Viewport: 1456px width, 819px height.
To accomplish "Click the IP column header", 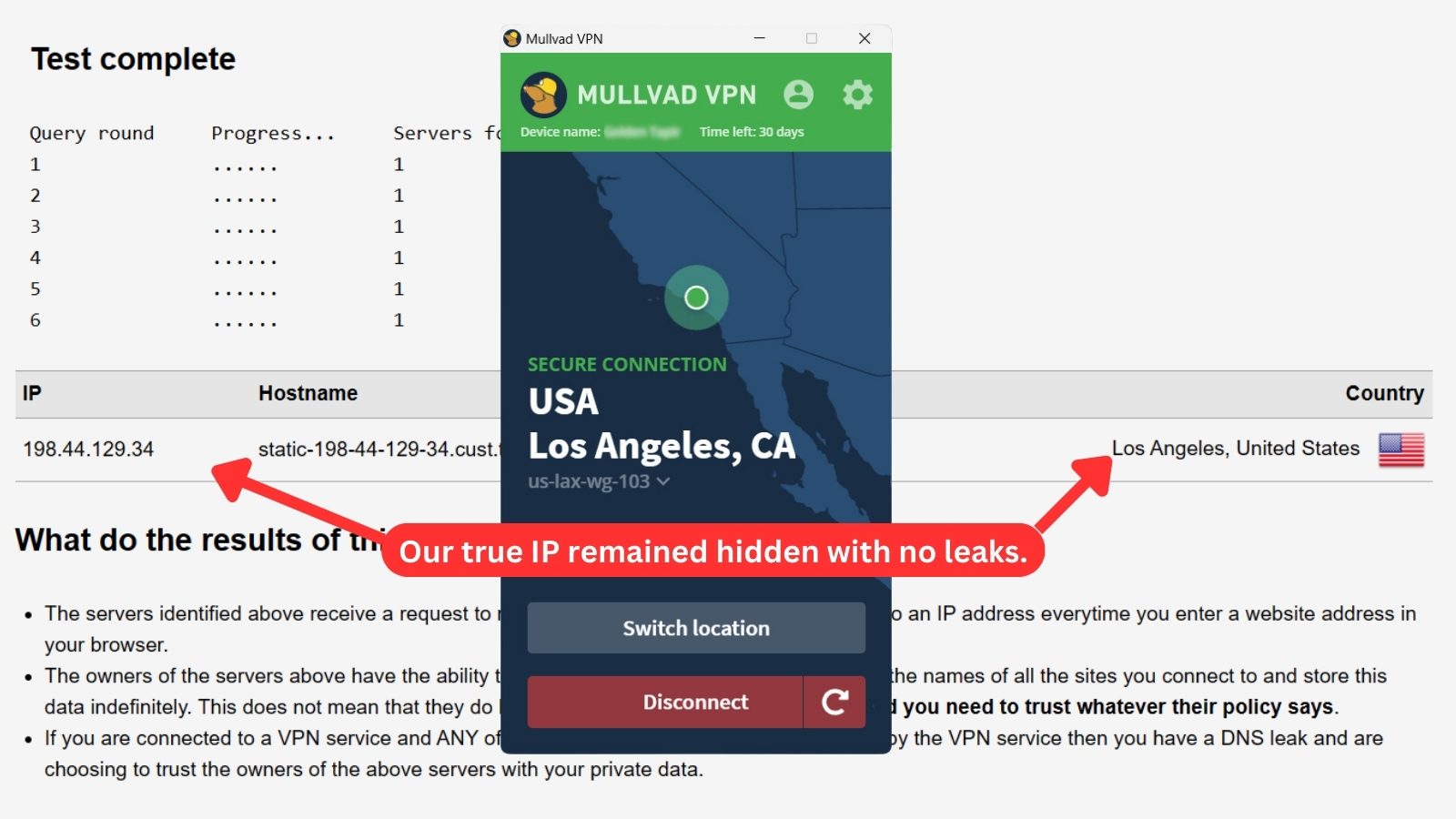I will point(32,393).
